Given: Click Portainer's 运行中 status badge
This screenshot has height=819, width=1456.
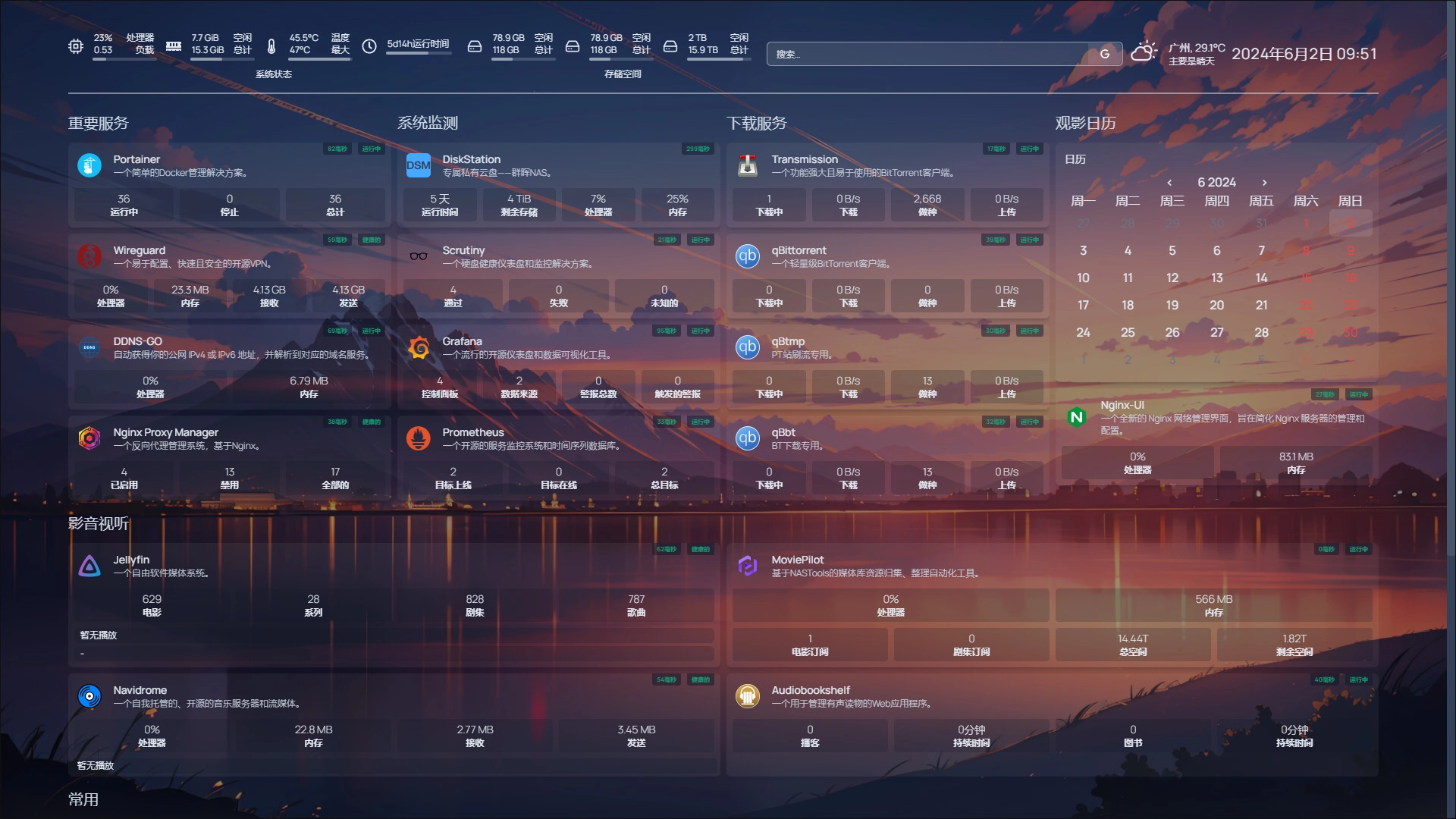Looking at the screenshot, I should coord(372,149).
